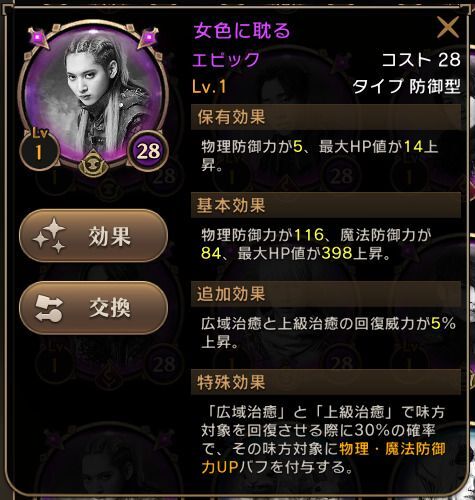
Task: Click the swap arrows icon on 交換 button
Action: click(49, 308)
